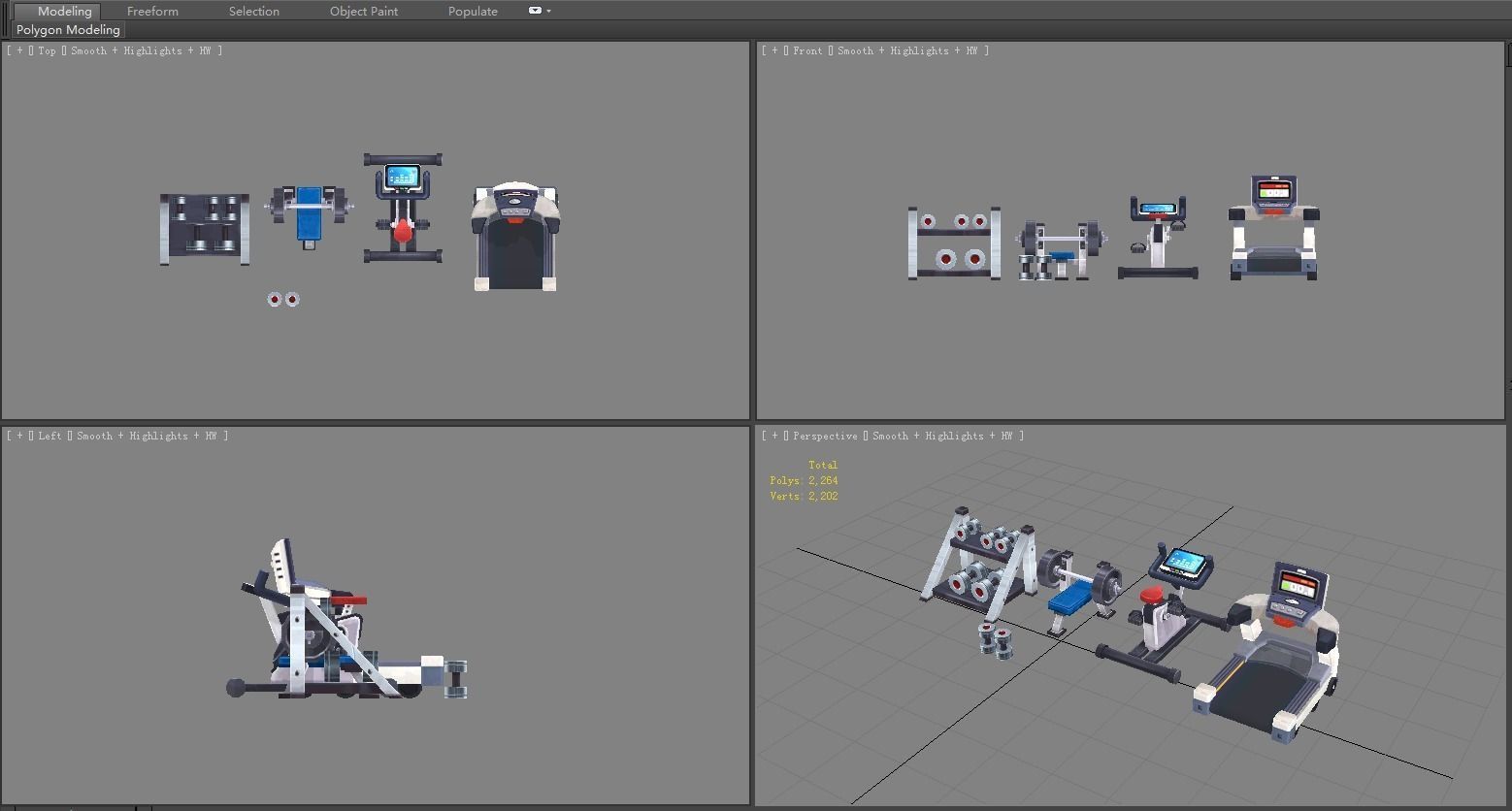This screenshot has height=811, width=1512.
Task: Select the dumbbell rack in the Top viewport
Action: tap(205, 229)
